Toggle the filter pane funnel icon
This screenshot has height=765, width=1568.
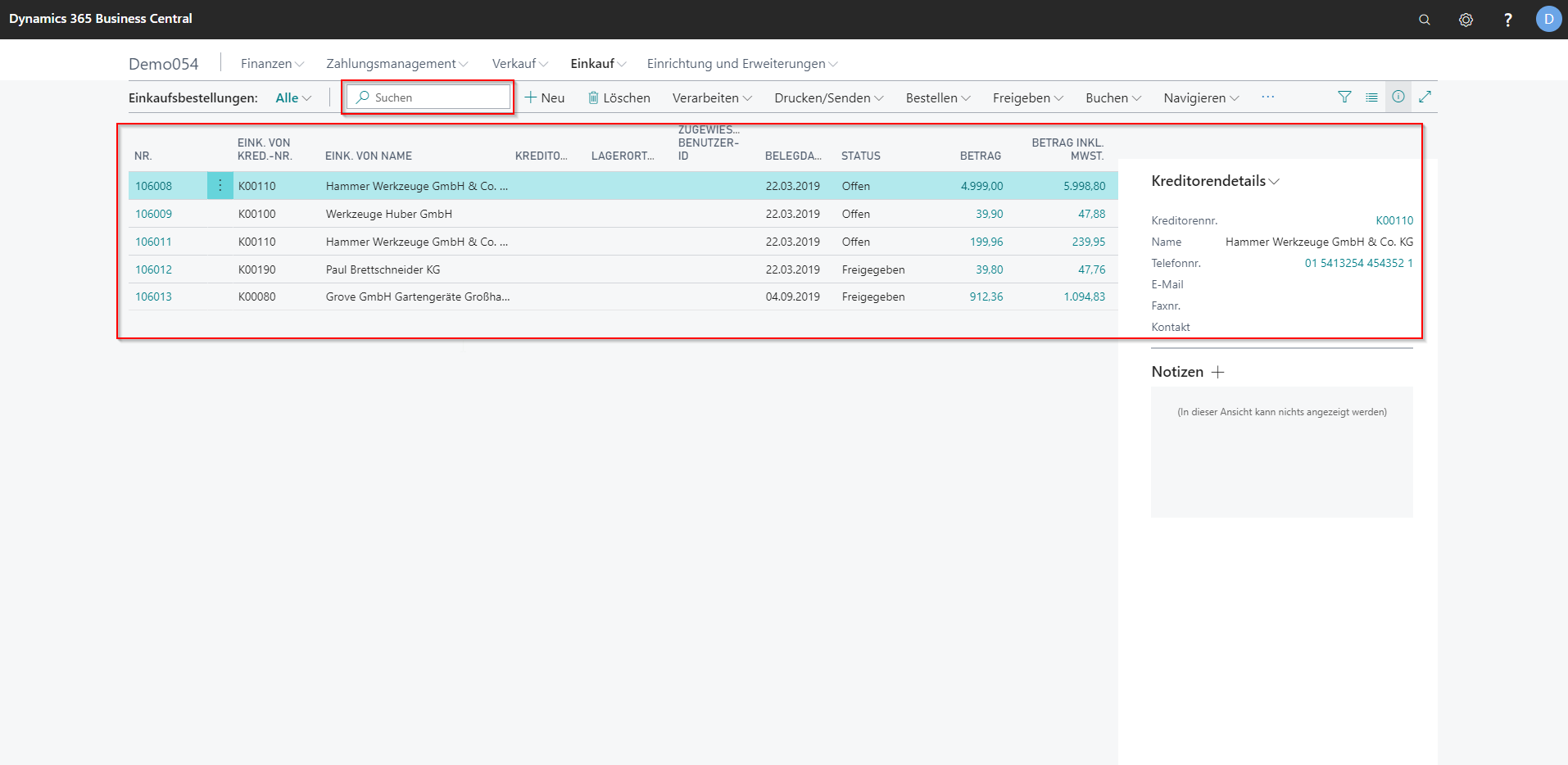1344,97
